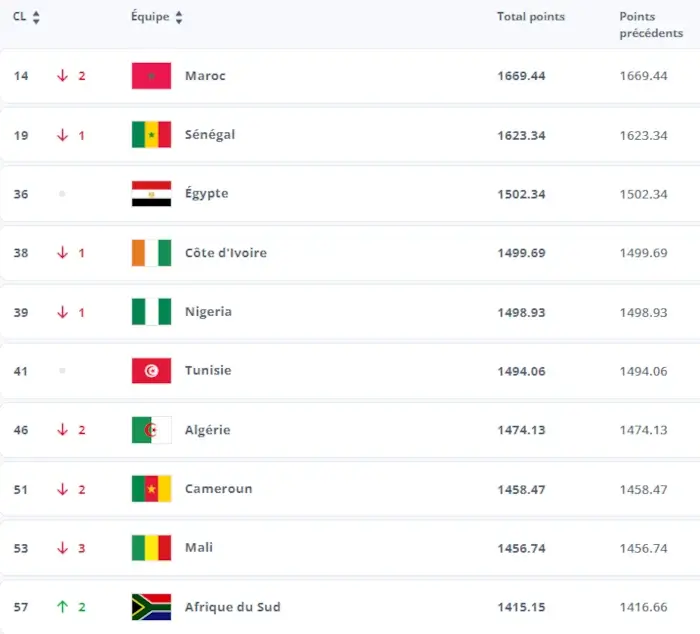This screenshot has width=700, height=634.
Task: Click the Algeria flag icon
Action: (x=151, y=430)
